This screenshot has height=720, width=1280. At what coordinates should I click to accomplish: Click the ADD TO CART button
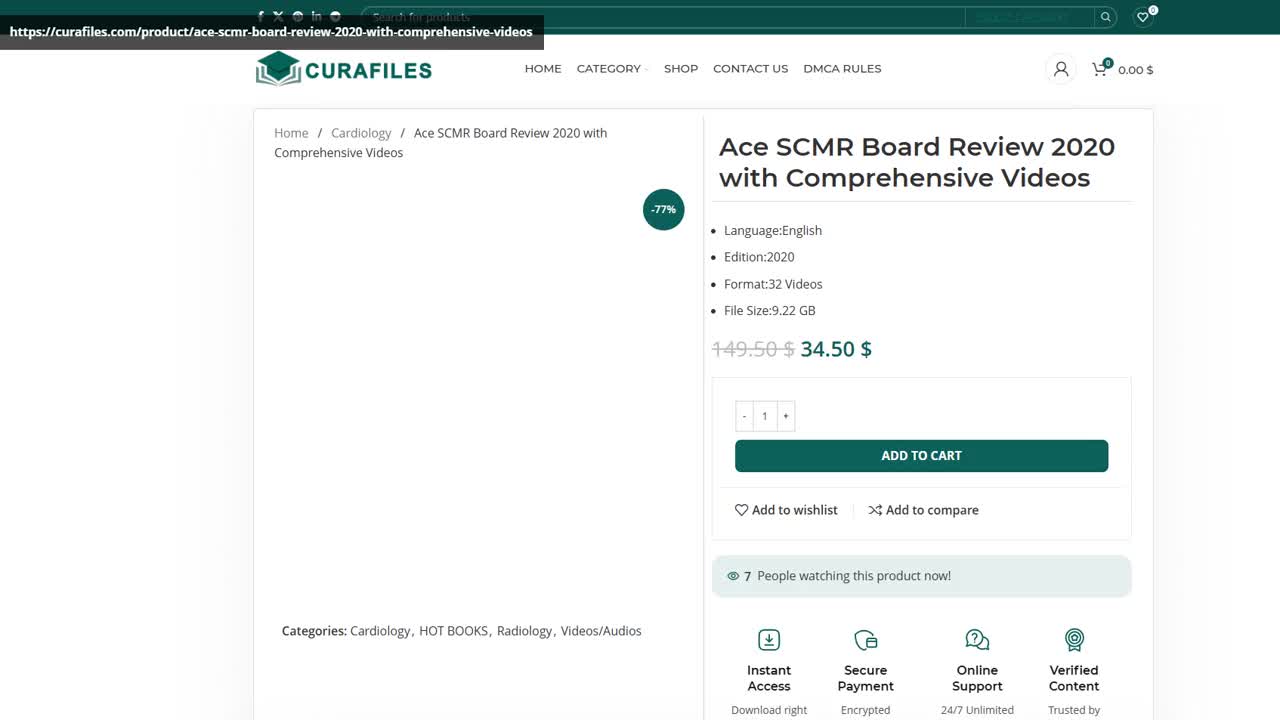pos(921,455)
